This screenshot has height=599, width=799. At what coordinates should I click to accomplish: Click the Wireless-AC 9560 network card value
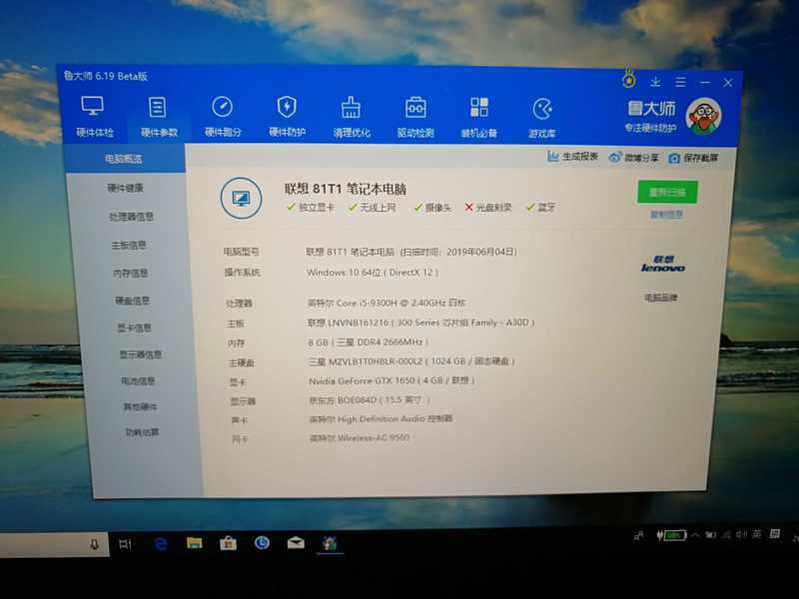pos(360,438)
